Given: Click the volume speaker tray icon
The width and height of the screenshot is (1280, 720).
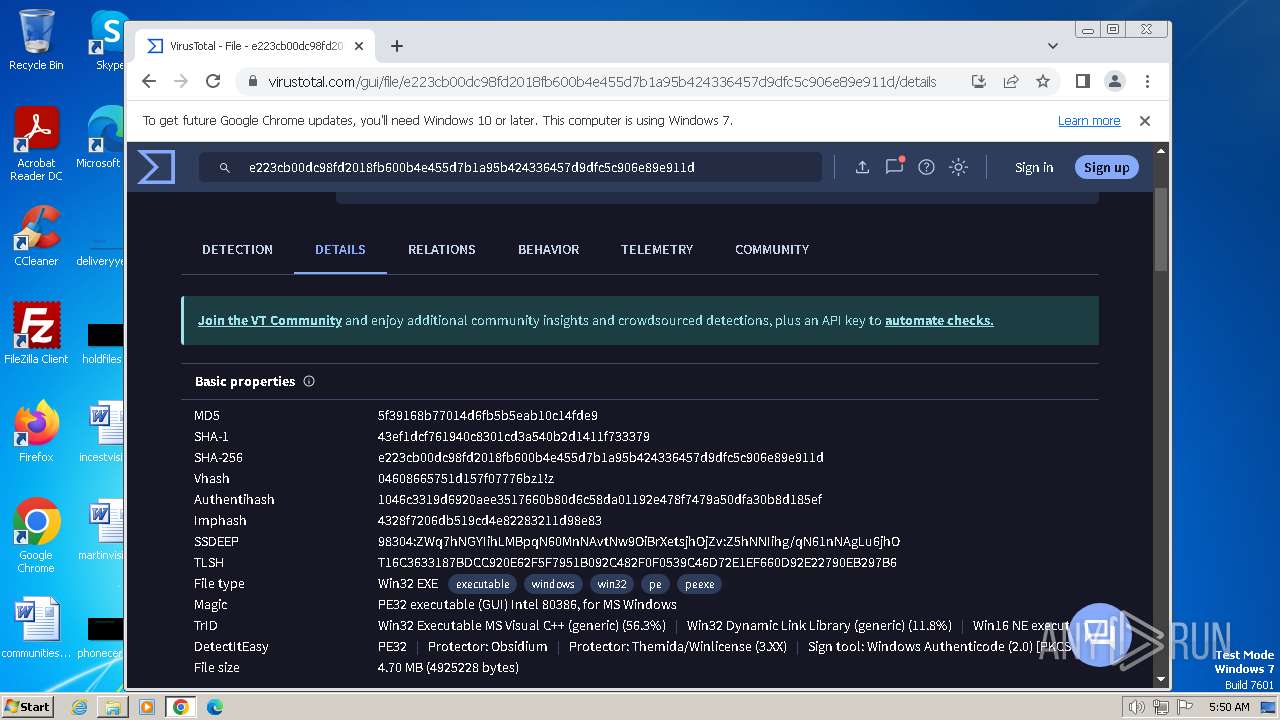Looking at the screenshot, I should click(1137, 707).
